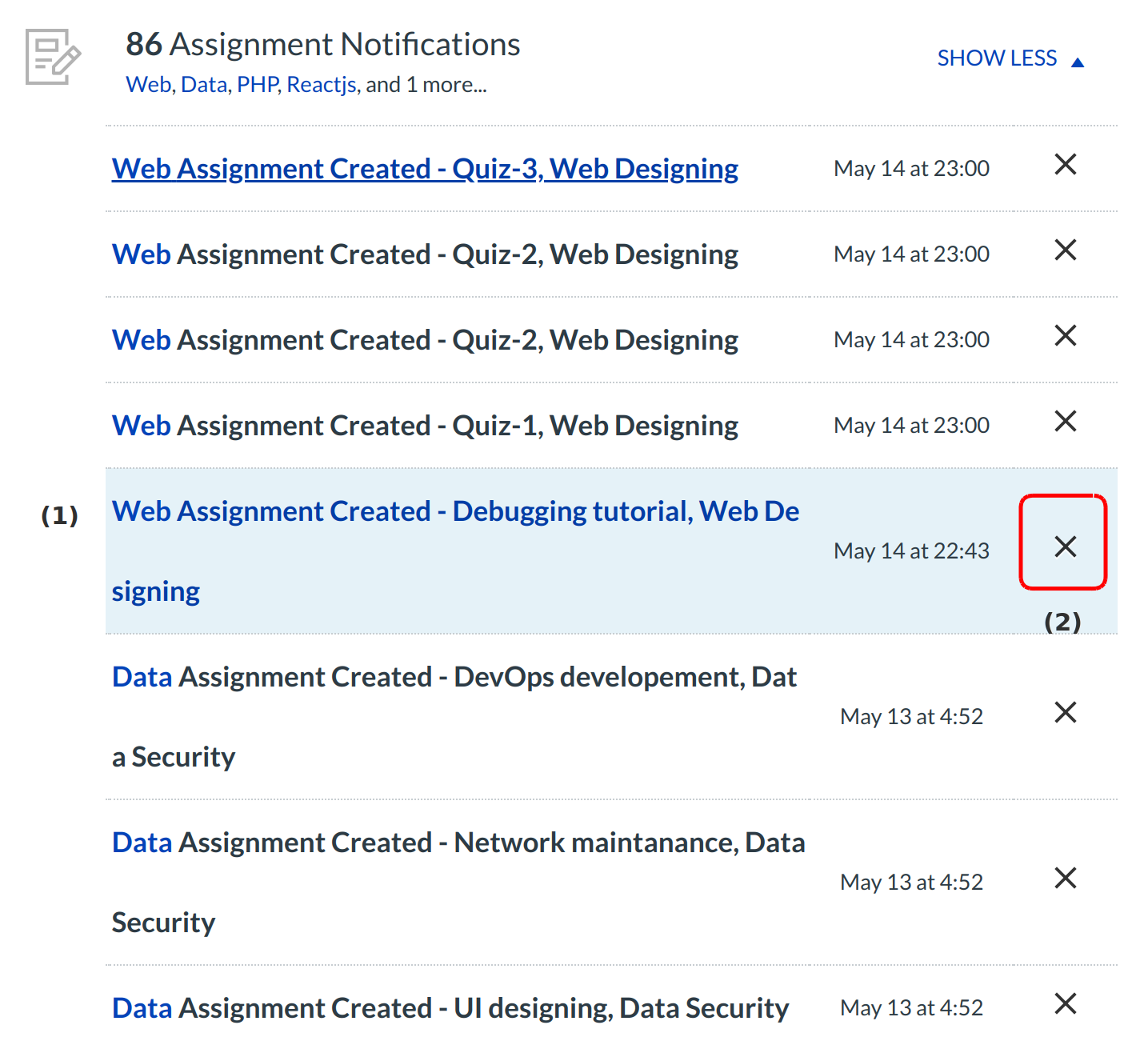
Task: Remove the Debugging tutorial notification
Action: (1065, 547)
